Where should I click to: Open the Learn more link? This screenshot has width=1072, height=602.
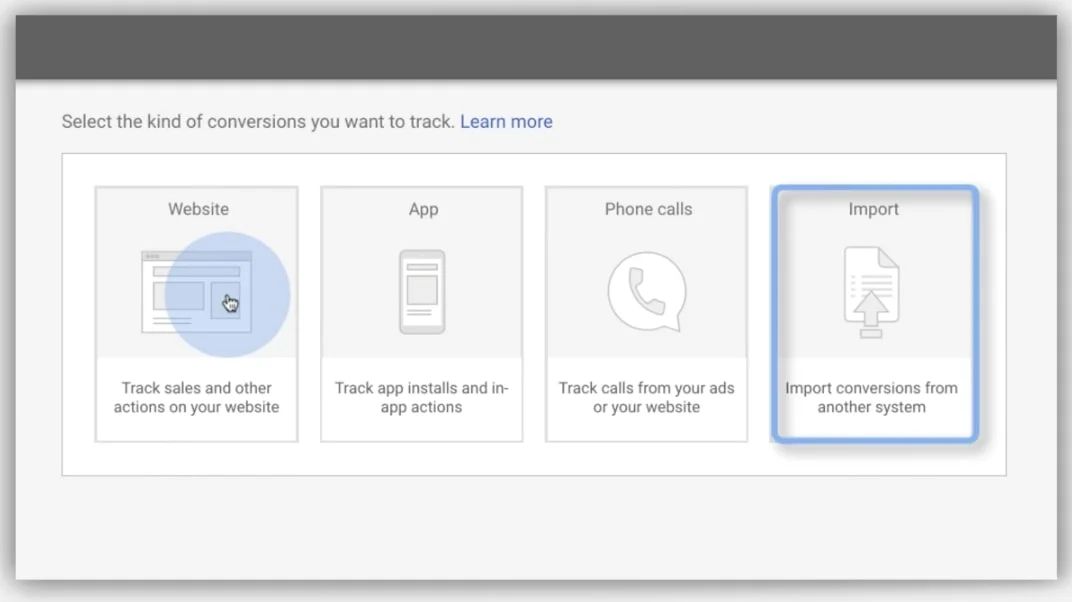tap(506, 121)
